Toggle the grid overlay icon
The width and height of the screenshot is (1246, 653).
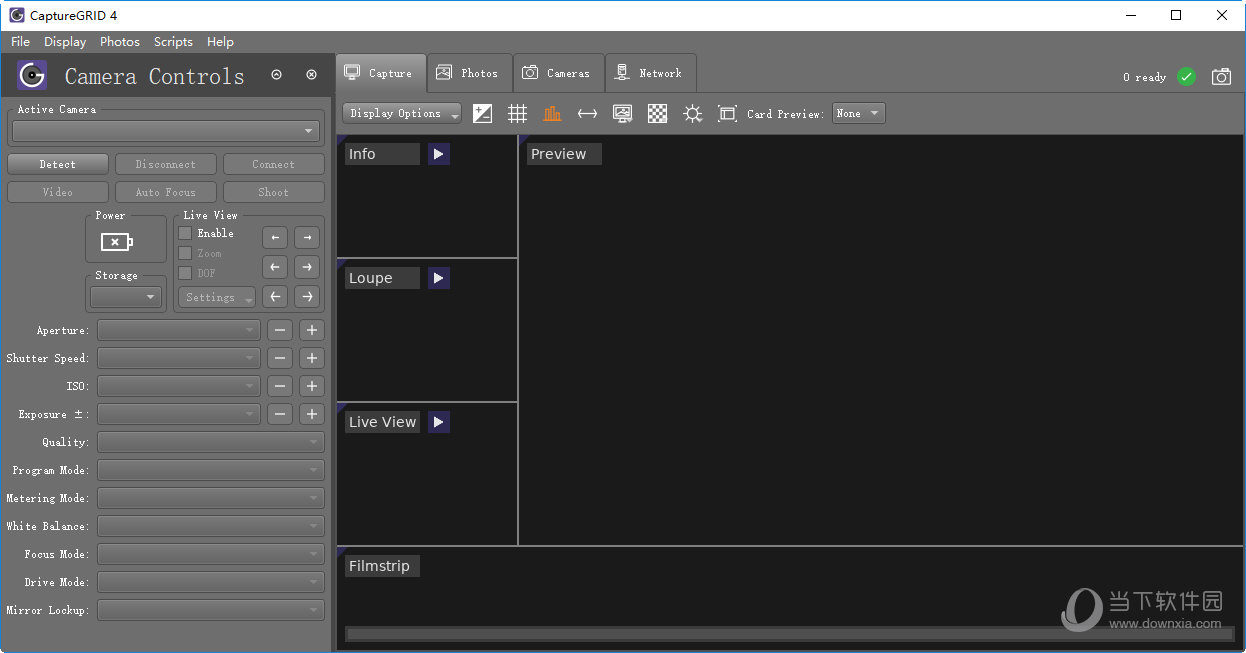click(x=517, y=114)
